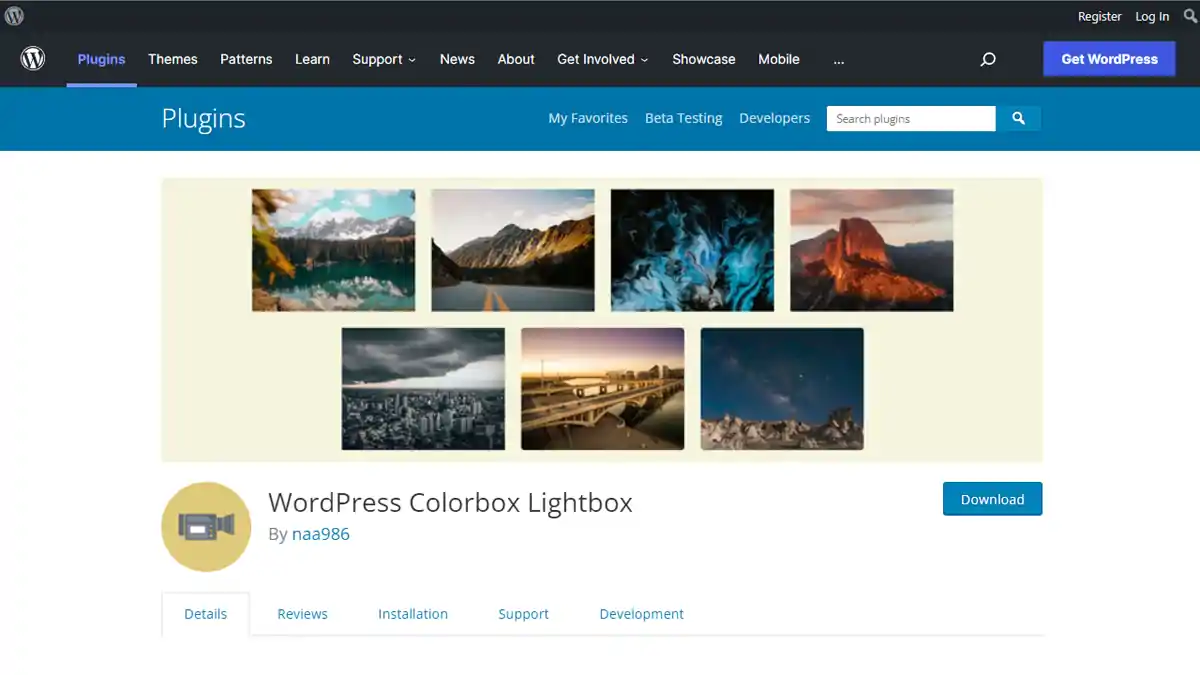Open the admin bar search magnifier icon
The width and height of the screenshot is (1200, 675).
click(x=1190, y=16)
